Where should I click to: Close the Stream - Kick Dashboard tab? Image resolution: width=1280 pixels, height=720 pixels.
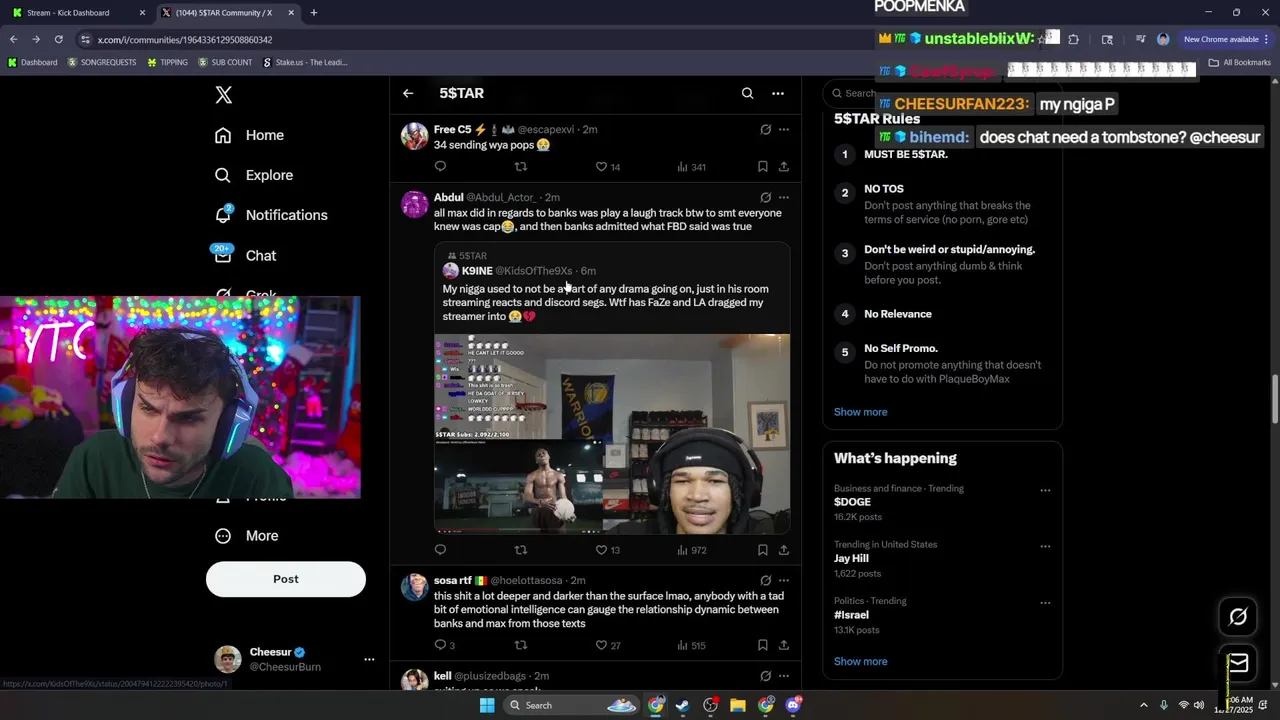pyautogui.click(x=142, y=13)
